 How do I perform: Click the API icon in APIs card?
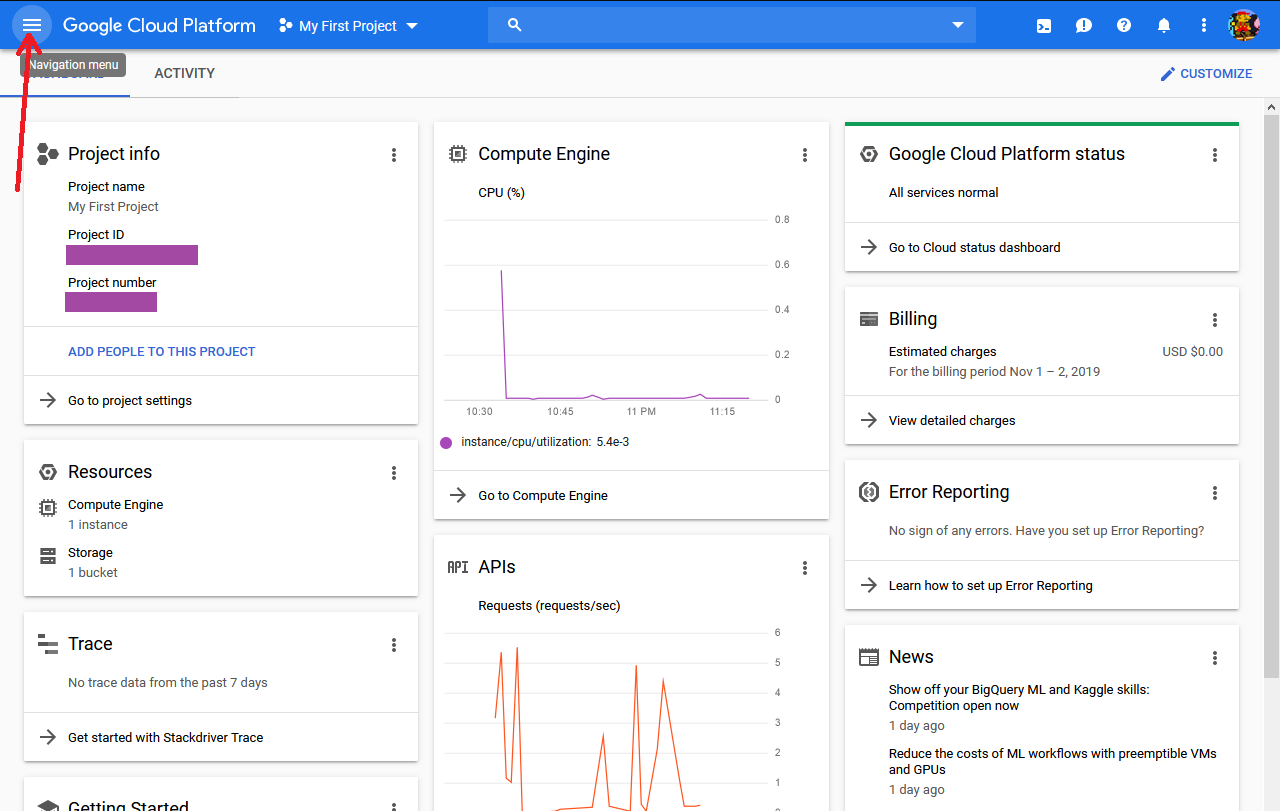point(458,567)
